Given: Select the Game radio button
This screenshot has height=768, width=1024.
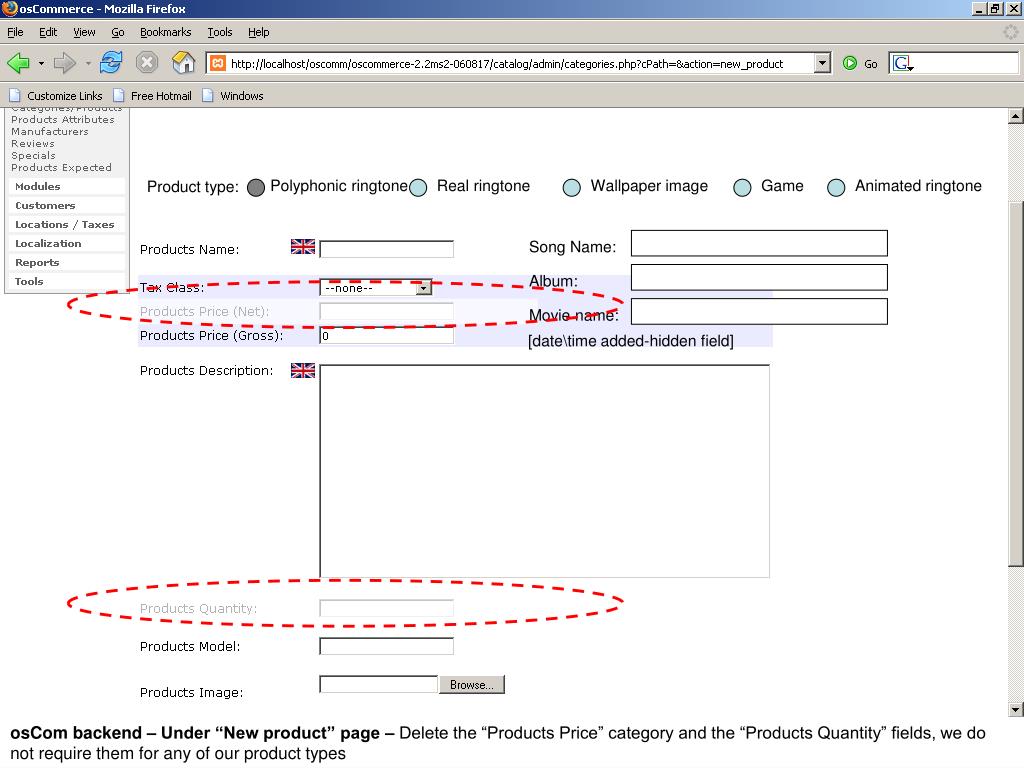Looking at the screenshot, I should tap(742, 187).
